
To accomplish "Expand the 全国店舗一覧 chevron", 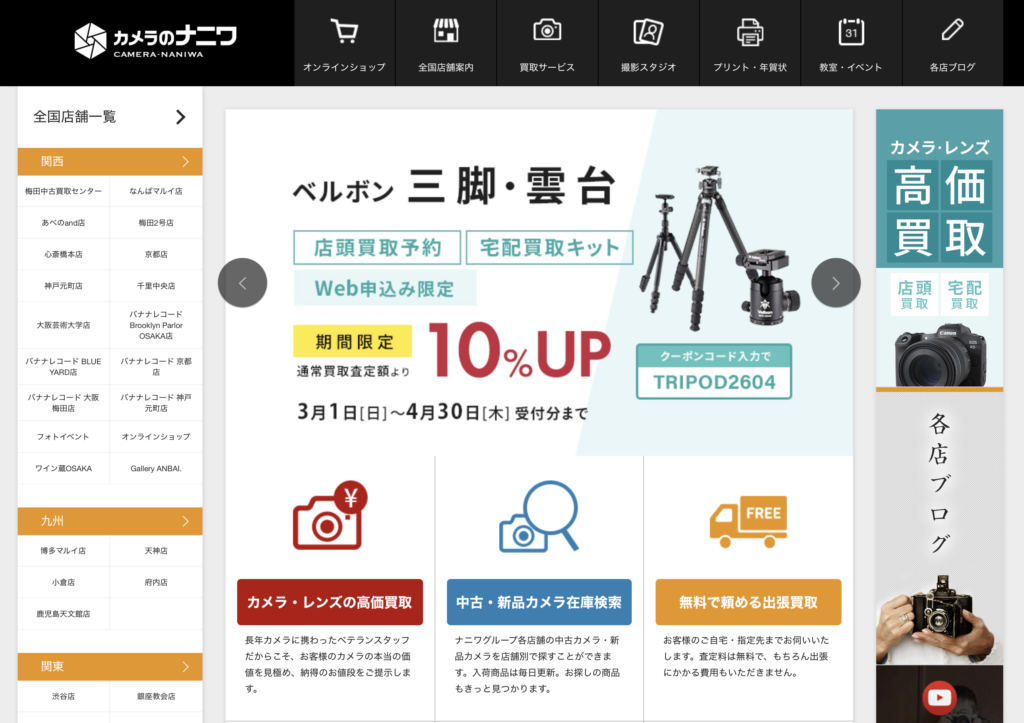I will click(180, 117).
